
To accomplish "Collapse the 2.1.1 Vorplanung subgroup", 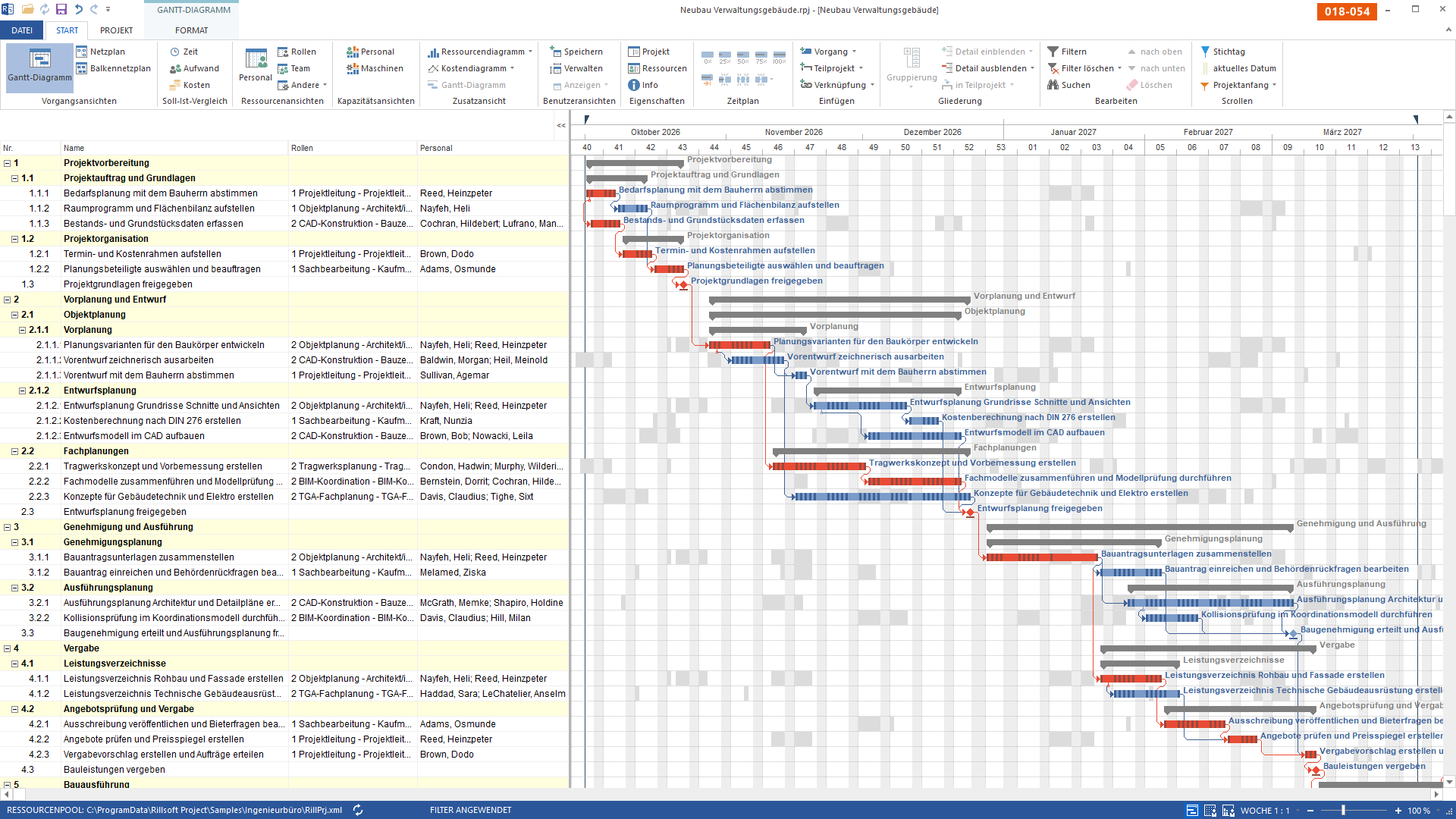I will [22, 330].
